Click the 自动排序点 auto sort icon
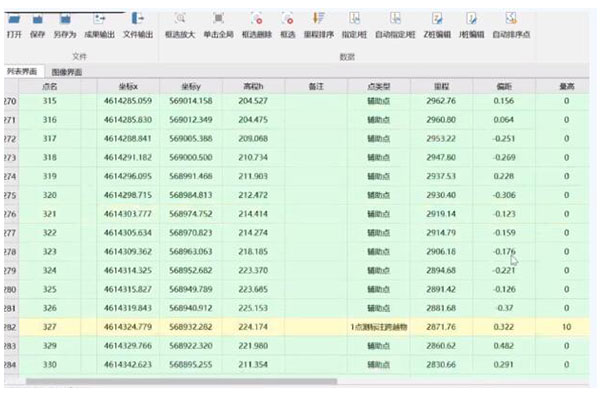Viewport: 600px width, 400px height. [511, 23]
